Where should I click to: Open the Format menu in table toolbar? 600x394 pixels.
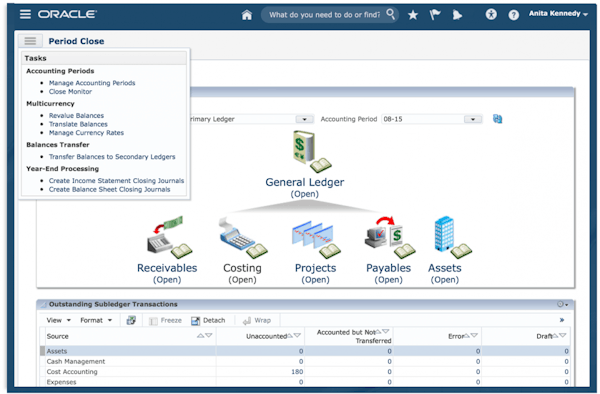[96, 320]
